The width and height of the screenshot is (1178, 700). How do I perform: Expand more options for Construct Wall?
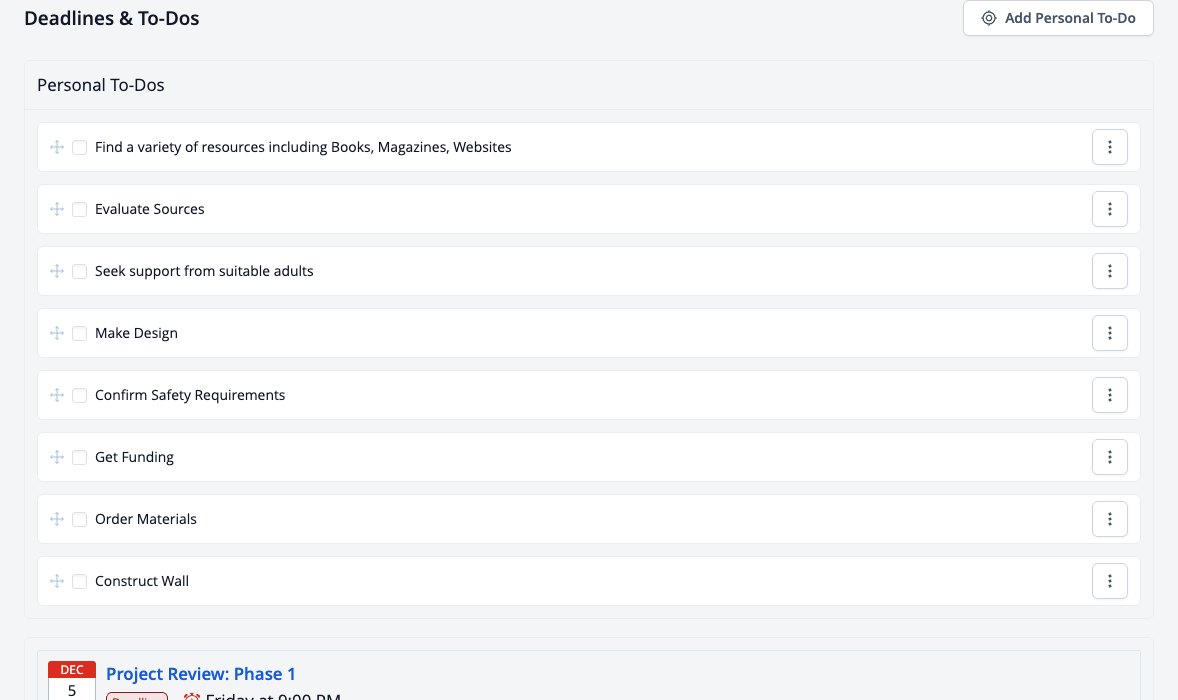1110,581
